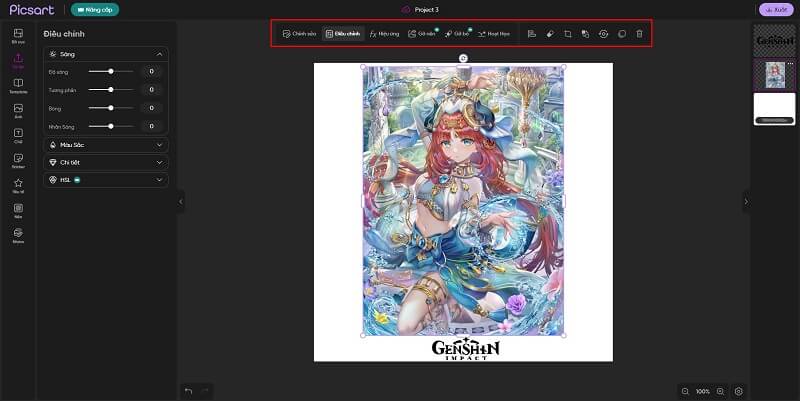The image size is (800, 401).
Task: Open the photos icon in left sidebar
Action: (18, 111)
